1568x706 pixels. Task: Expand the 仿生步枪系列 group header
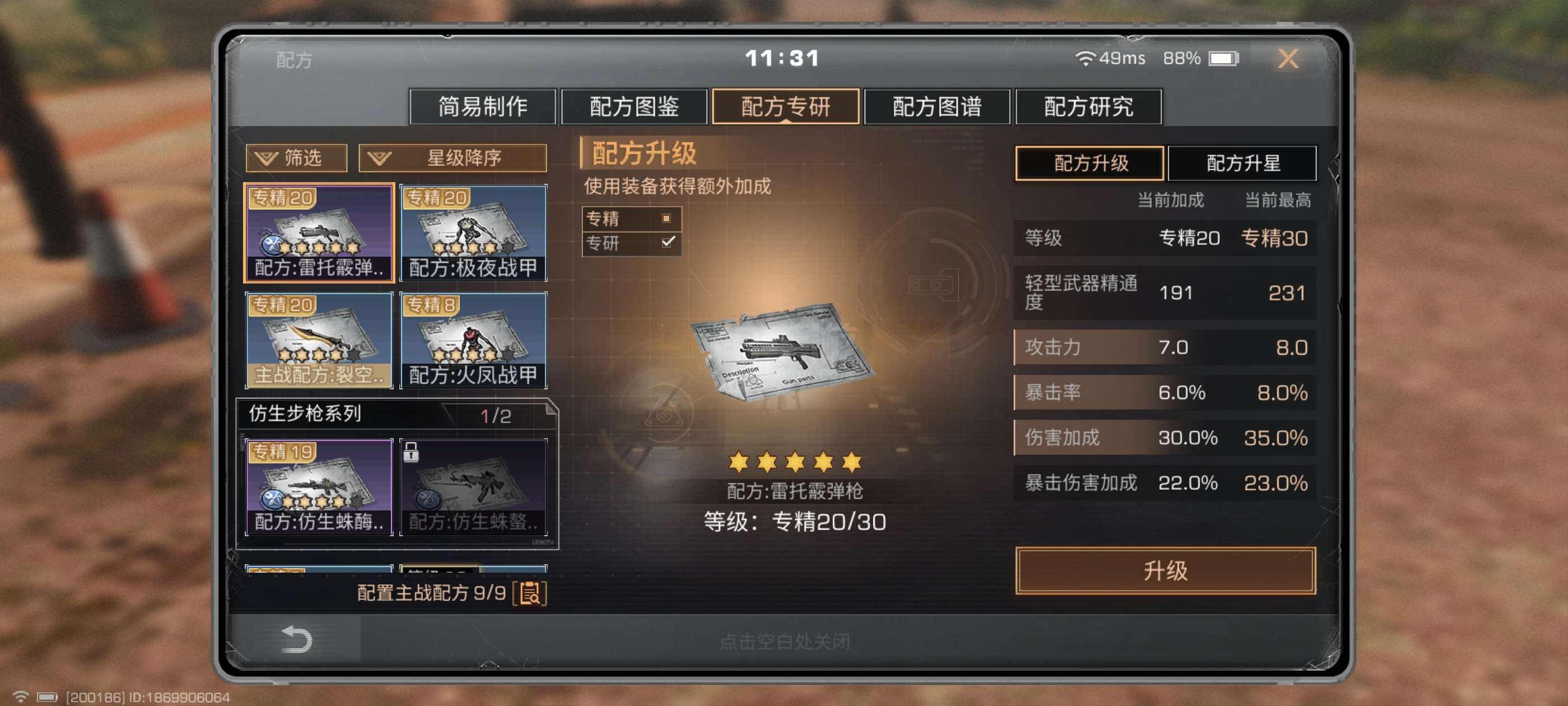coord(396,414)
